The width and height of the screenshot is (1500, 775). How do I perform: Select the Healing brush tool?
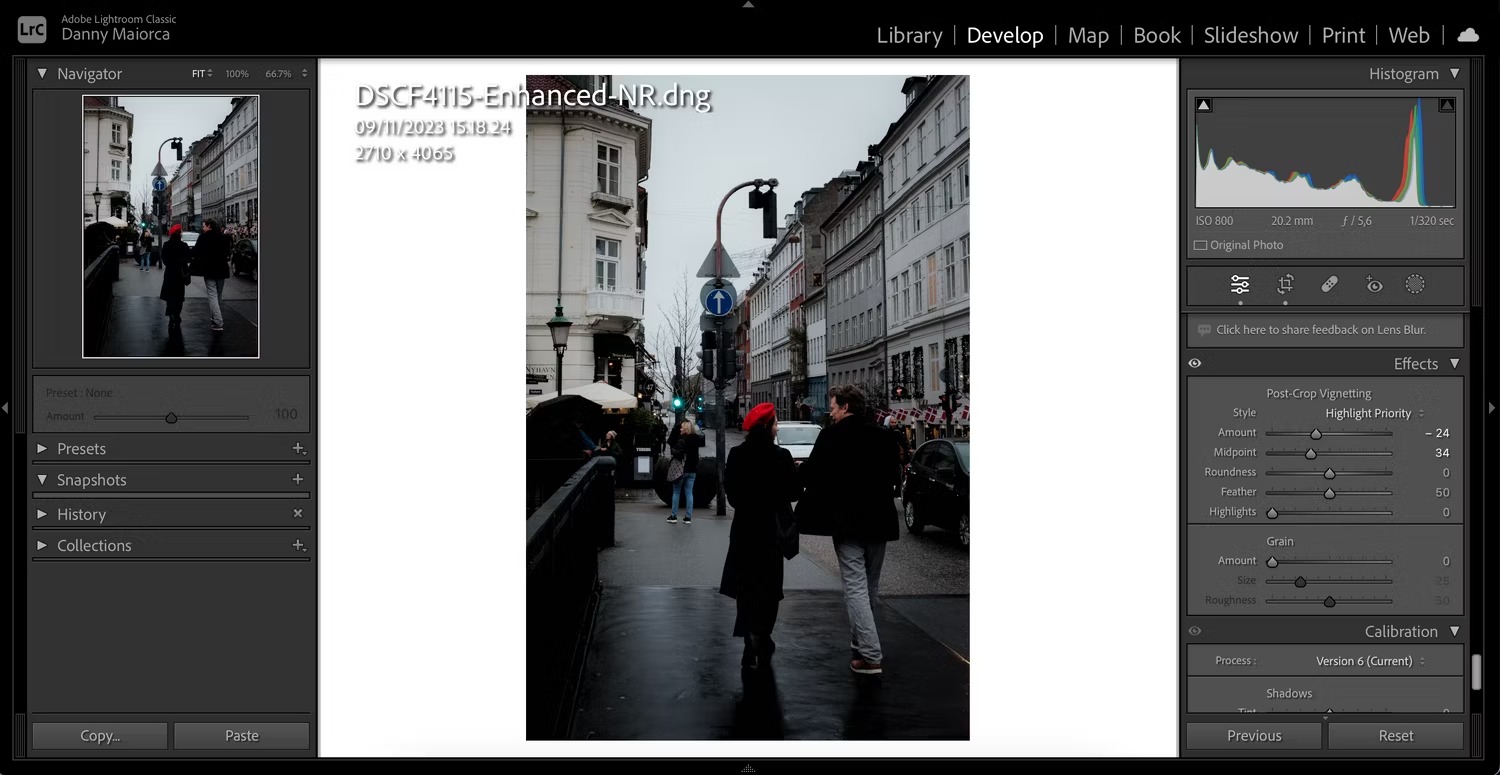point(1329,285)
